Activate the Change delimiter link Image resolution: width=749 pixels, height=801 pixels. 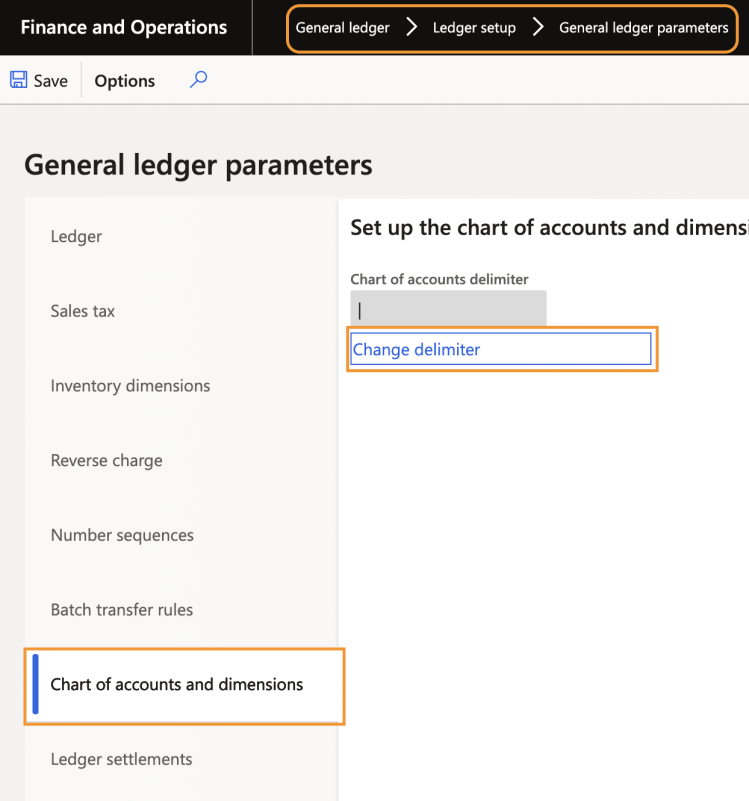click(x=418, y=350)
